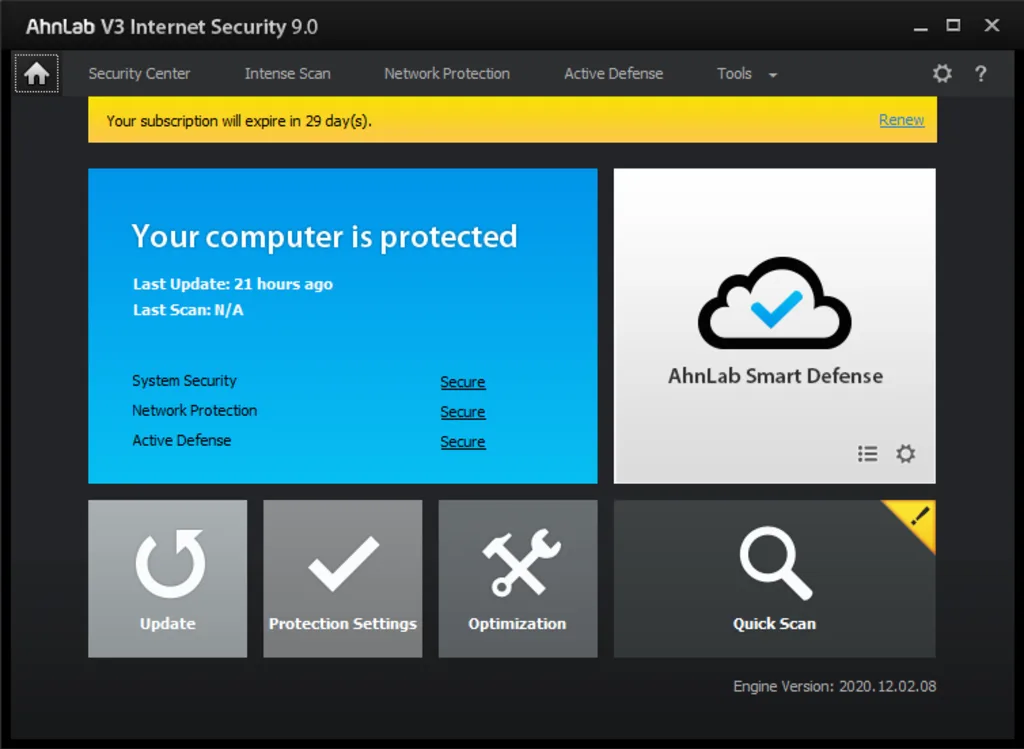Switch to the Intense Scan tab
The image size is (1024, 749).
pos(287,73)
